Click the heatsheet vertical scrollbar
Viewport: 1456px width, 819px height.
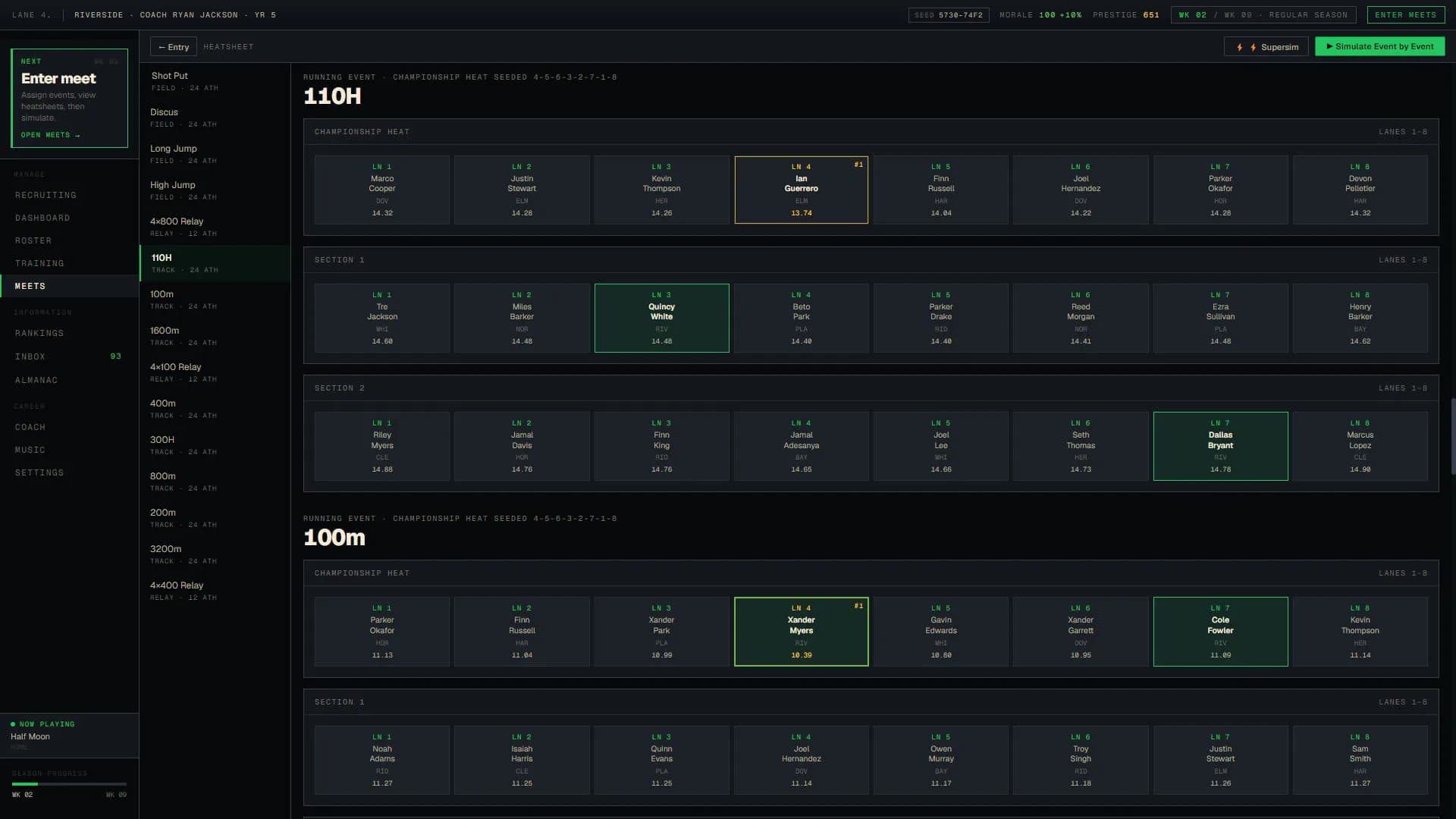tap(1453, 436)
